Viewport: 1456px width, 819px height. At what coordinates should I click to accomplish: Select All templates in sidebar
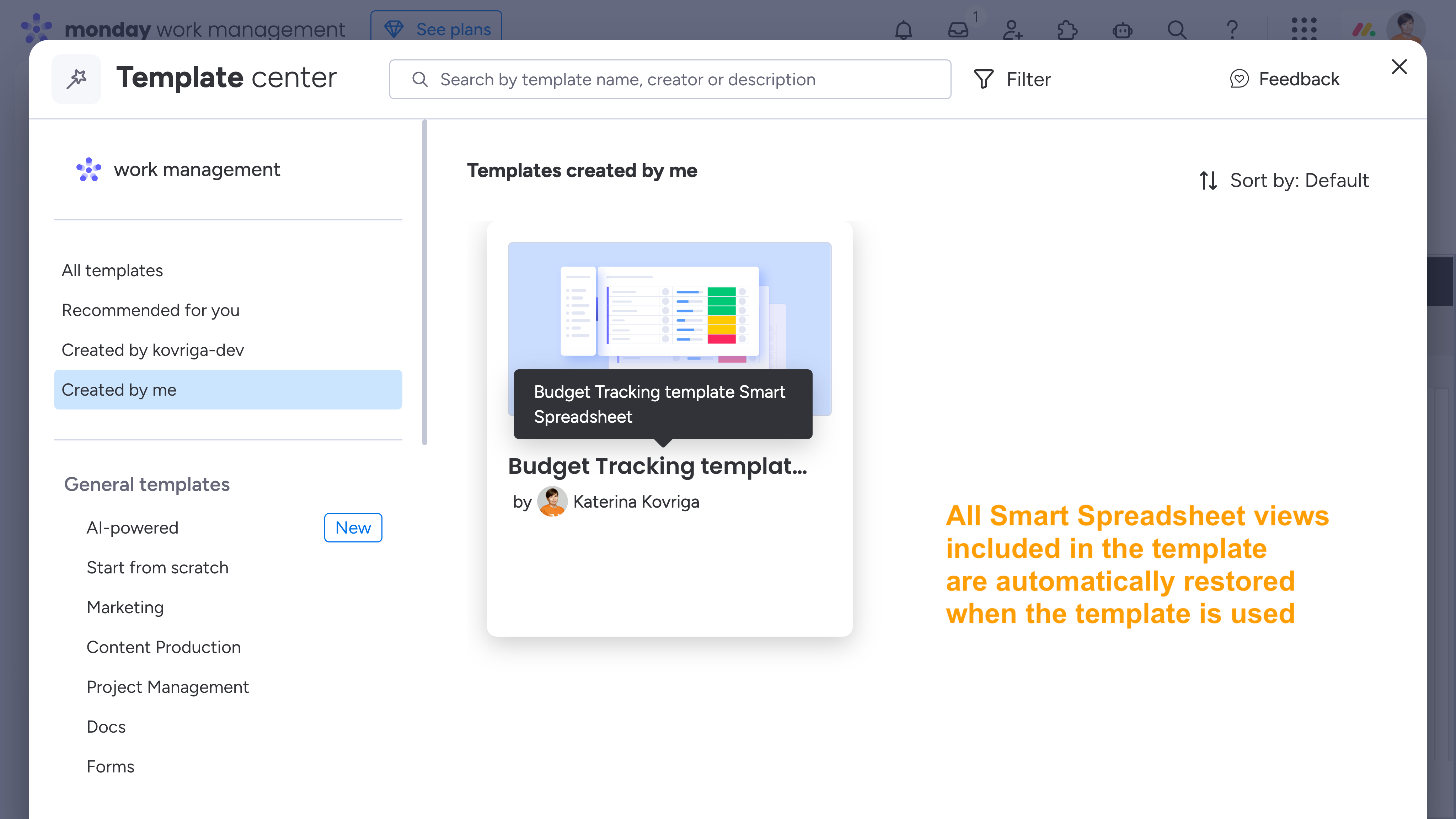228,270
